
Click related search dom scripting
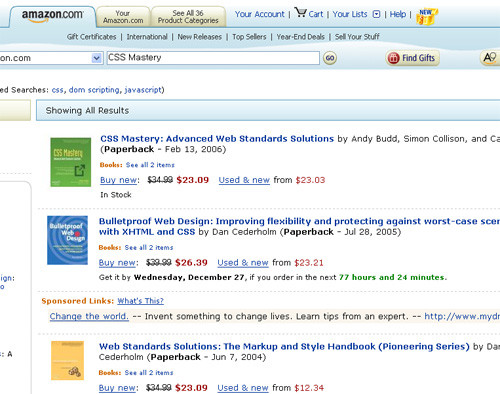94,90
